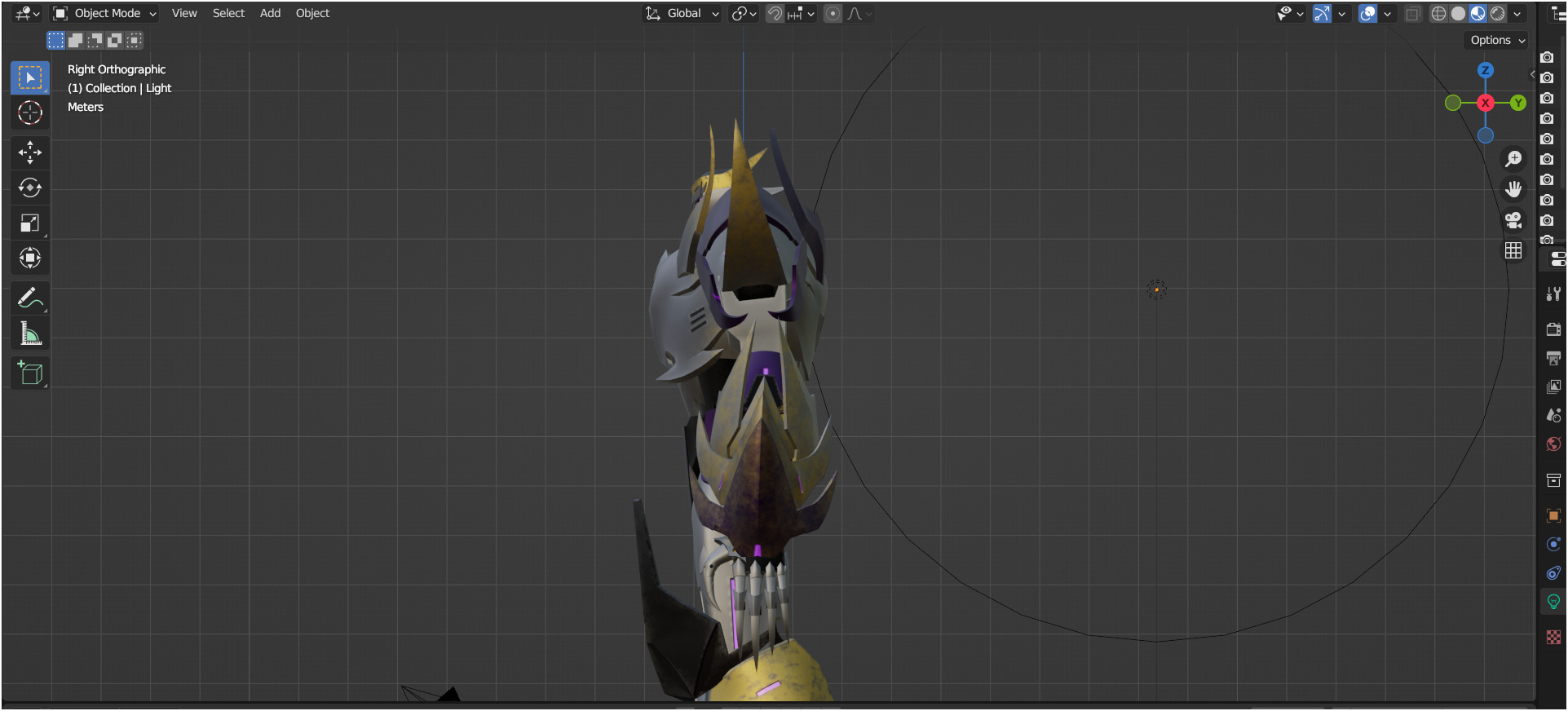This screenshot has width=1568, height=711.
Task: Set selection mode to subtract
Action: (95, 40)
